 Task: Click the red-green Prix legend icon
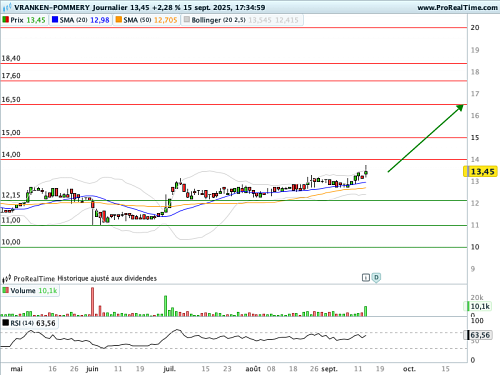tap(6, 20)
